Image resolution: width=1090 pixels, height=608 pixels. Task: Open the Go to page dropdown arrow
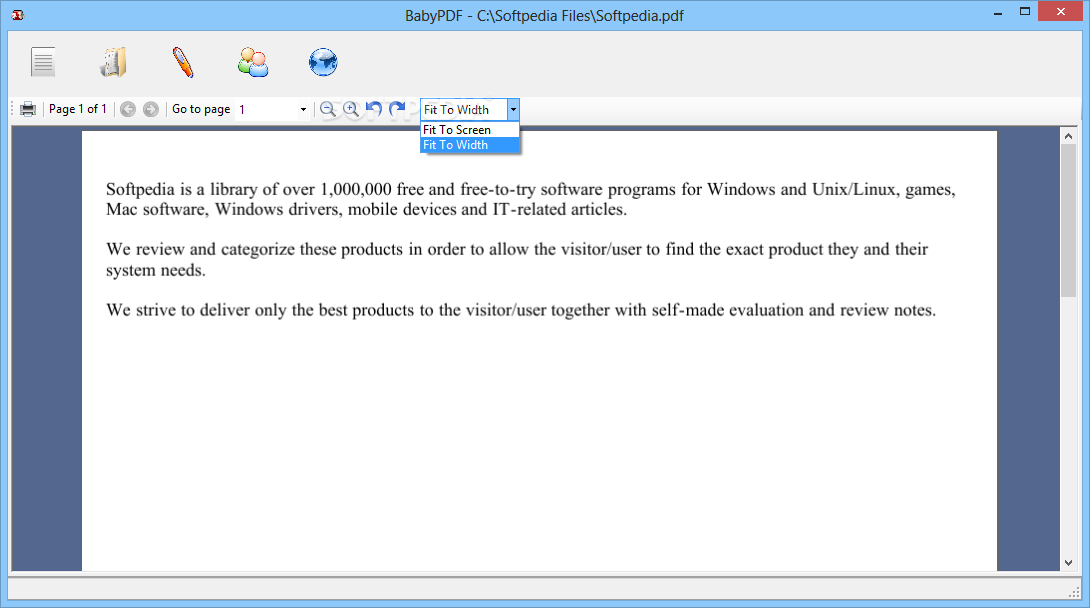(x=303, y=109)
